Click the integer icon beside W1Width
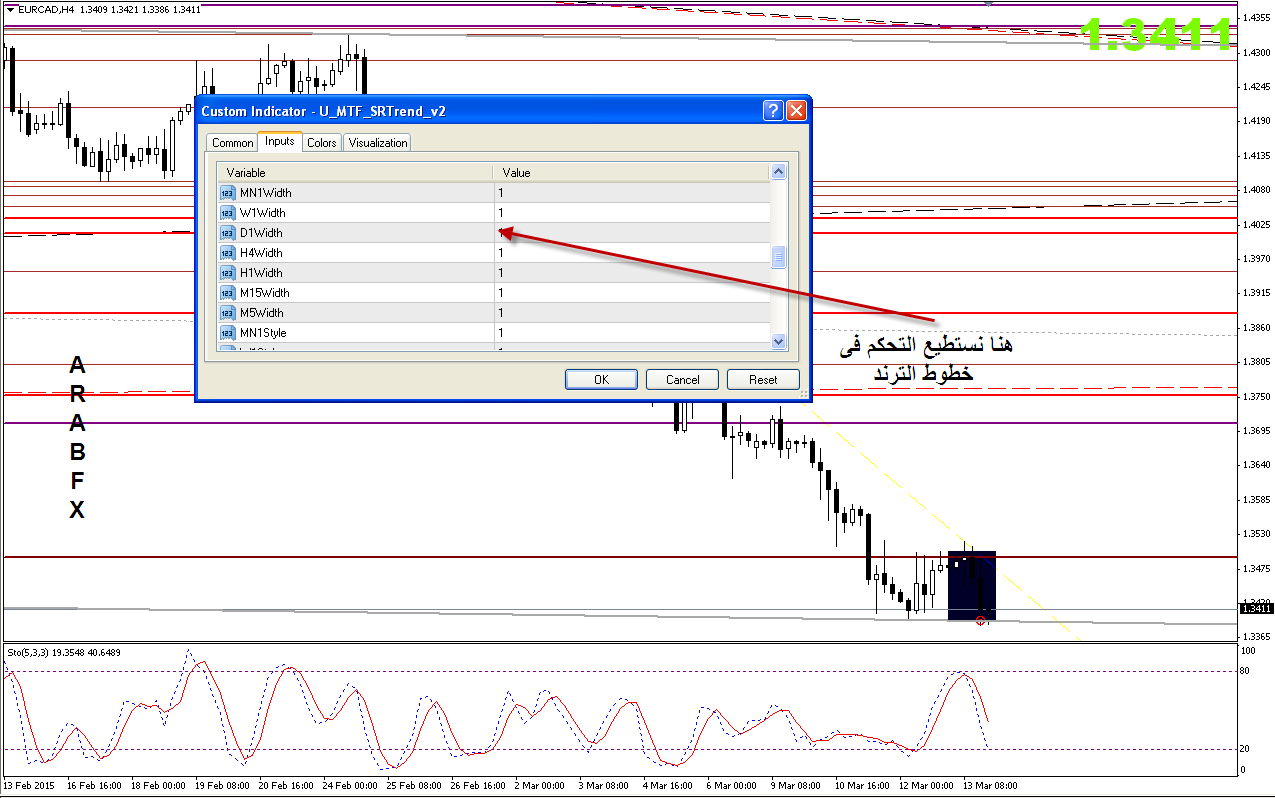The width and height of the screenshot is (1275, 798). point(226,212)
